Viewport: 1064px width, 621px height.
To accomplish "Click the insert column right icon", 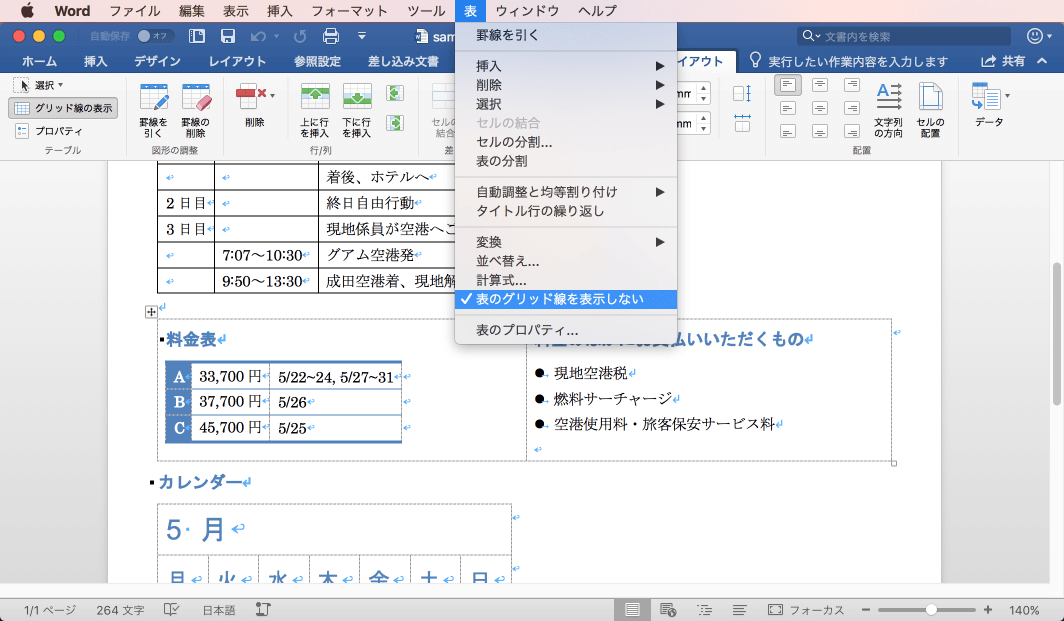I will (395, 123).
